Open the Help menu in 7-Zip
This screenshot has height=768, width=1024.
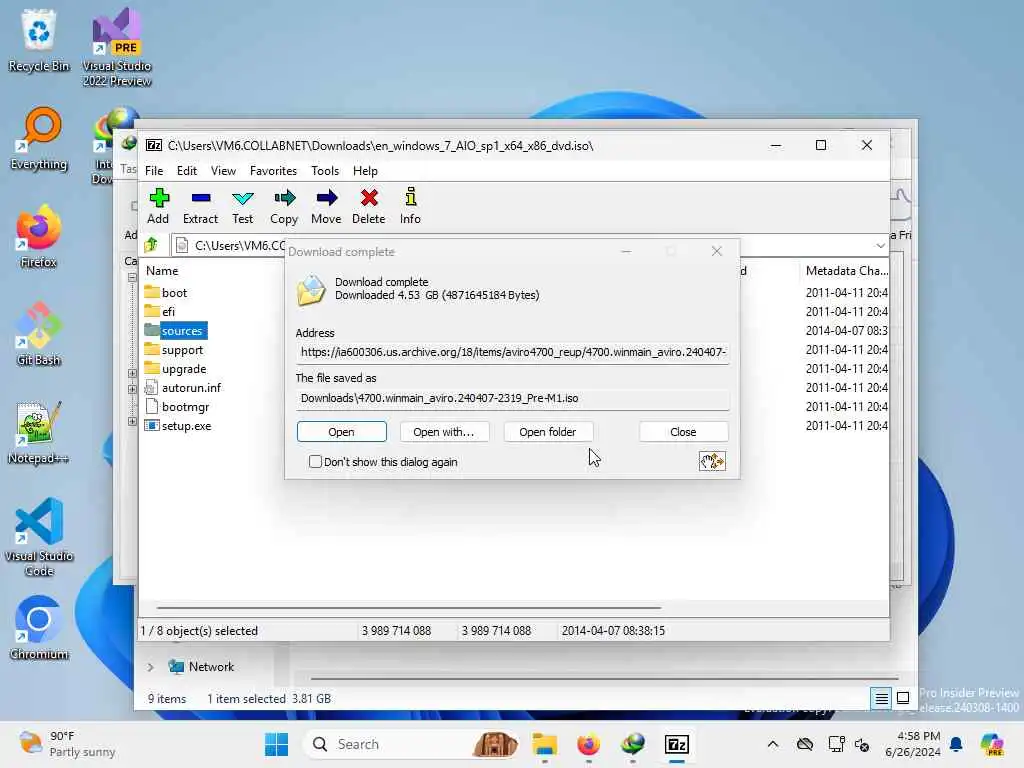[365, 170]
